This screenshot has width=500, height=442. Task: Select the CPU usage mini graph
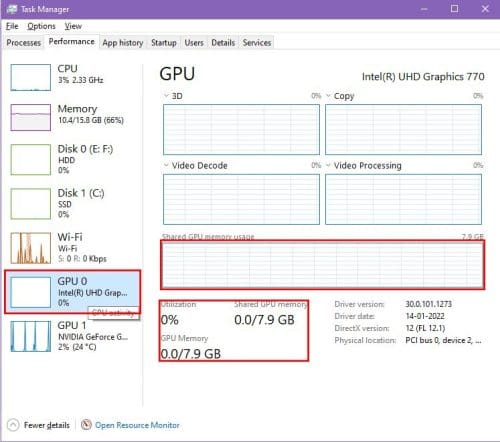[31, 77]
